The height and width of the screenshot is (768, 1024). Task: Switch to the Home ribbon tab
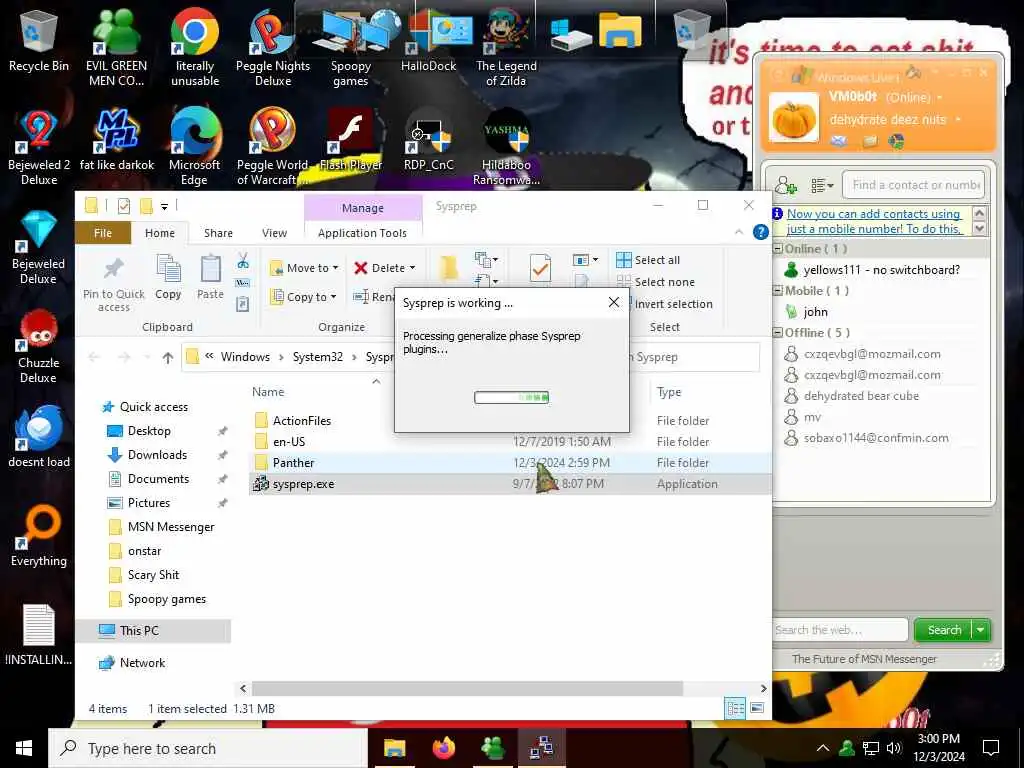(160, 232)
